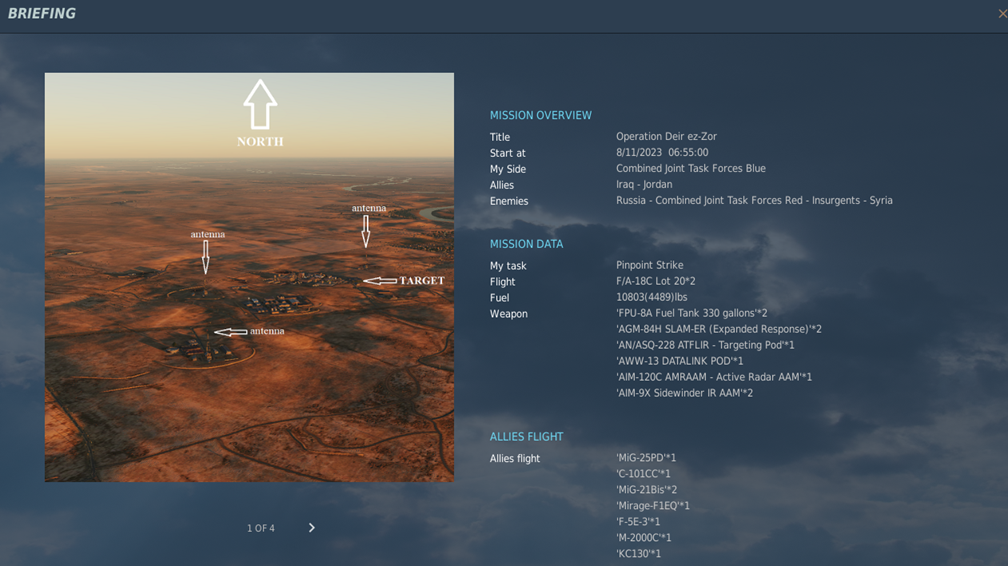Click the Pinpoint Strike task value

pyautogui.click(x=649, y=266)
